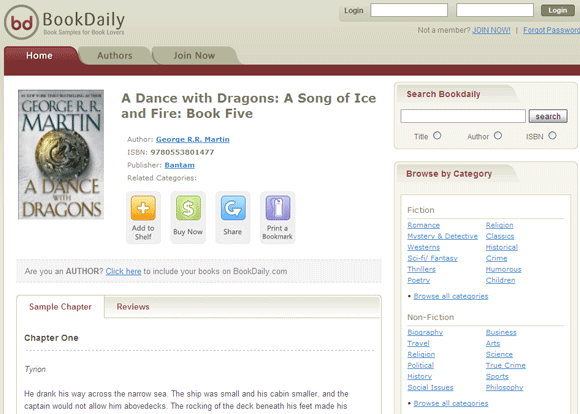Click the Login button at top
This screenshot has width=580, height=414.
(x=557, y=10)
